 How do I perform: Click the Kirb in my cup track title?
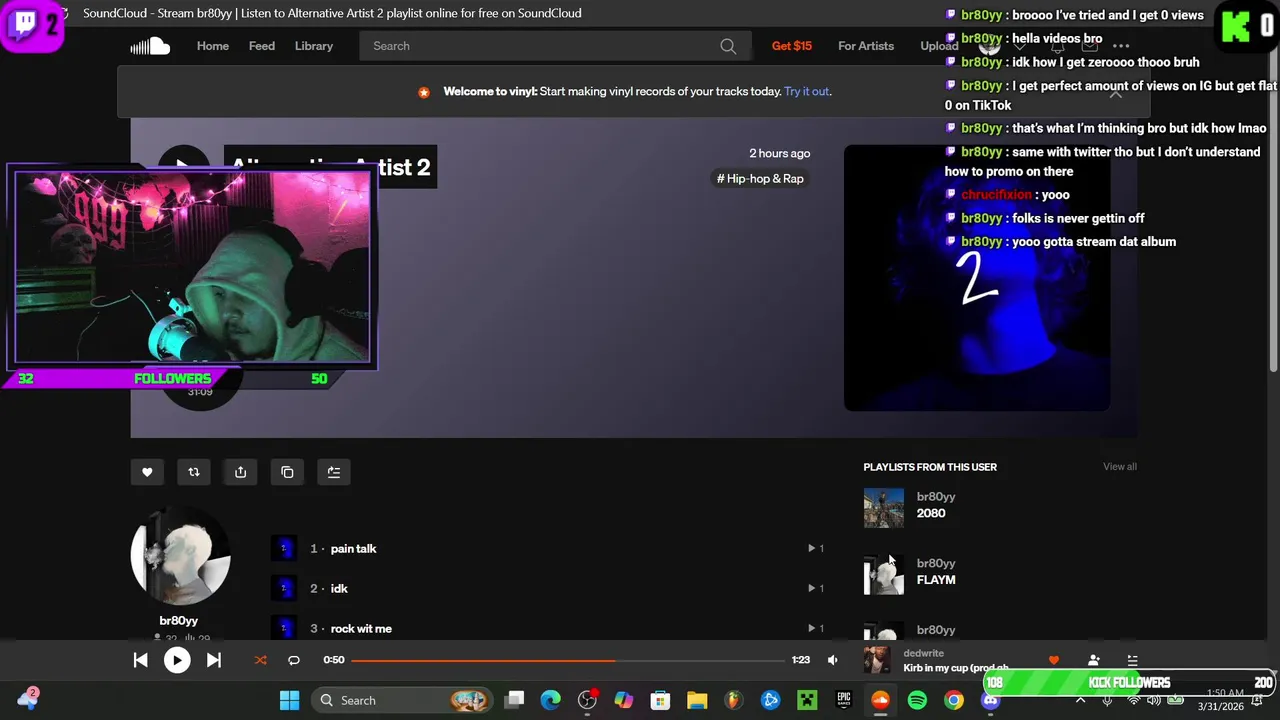(x=955, y=668)
